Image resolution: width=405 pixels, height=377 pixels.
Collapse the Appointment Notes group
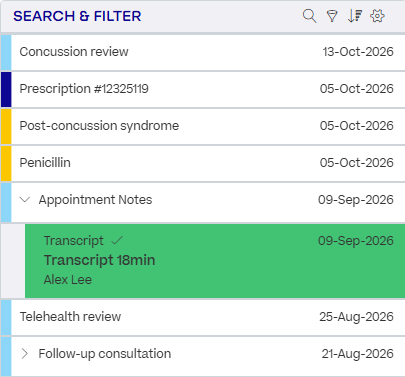point(25,200)
